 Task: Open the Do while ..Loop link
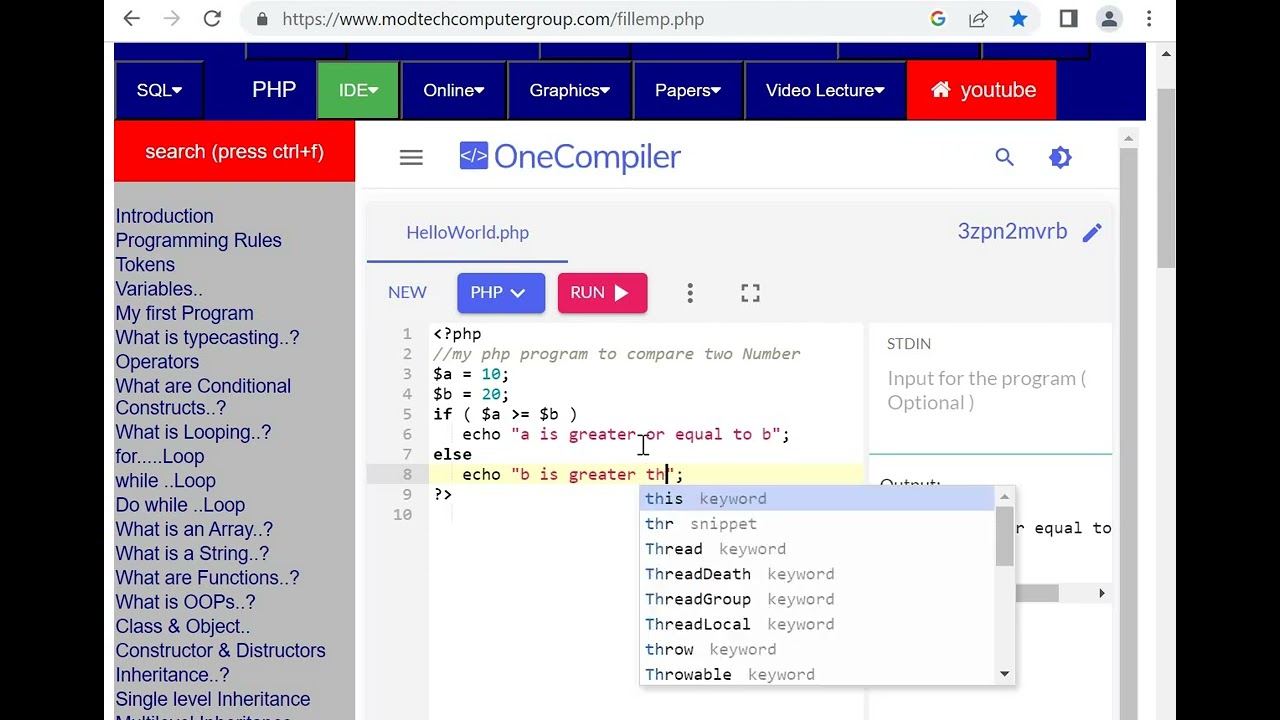tap(180, 505)
